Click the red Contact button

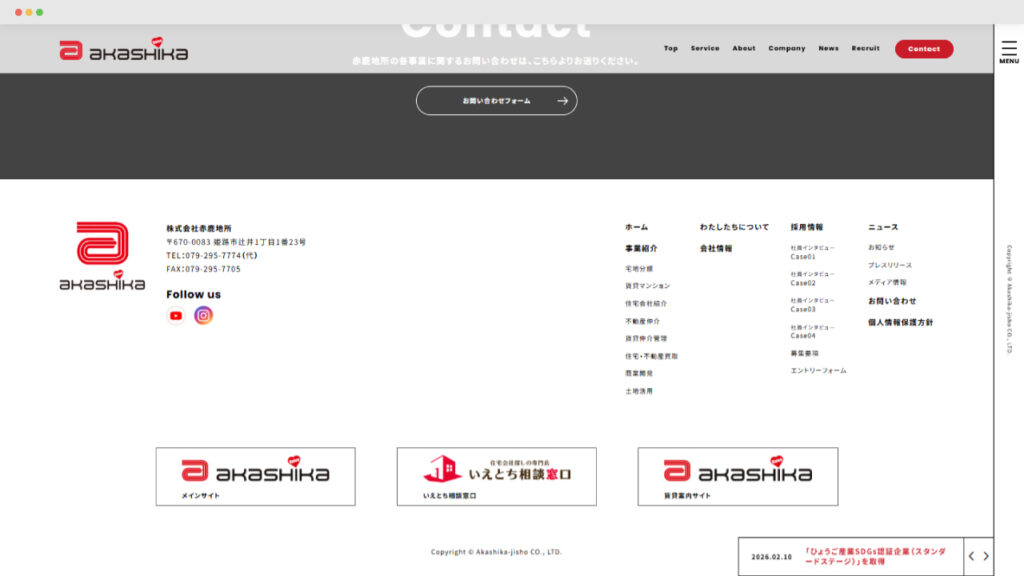(x=923, y=49)
